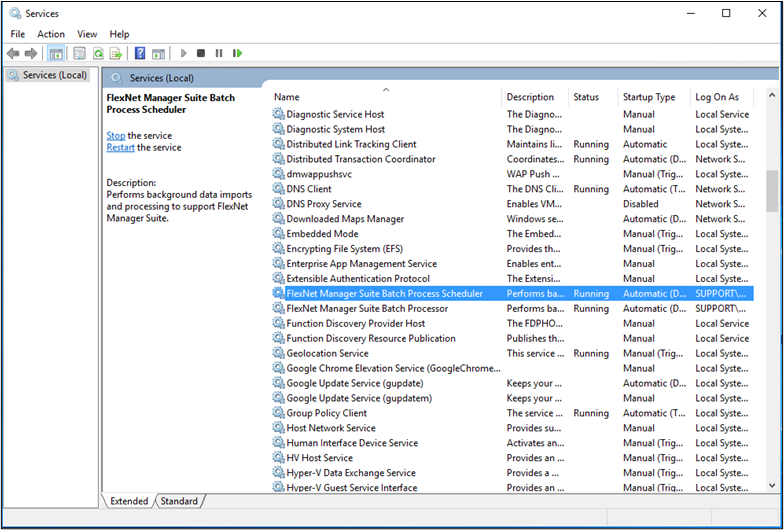Switch to the Extended tab
The height and width of the screenshot is (530, 784).
(129, 501)
